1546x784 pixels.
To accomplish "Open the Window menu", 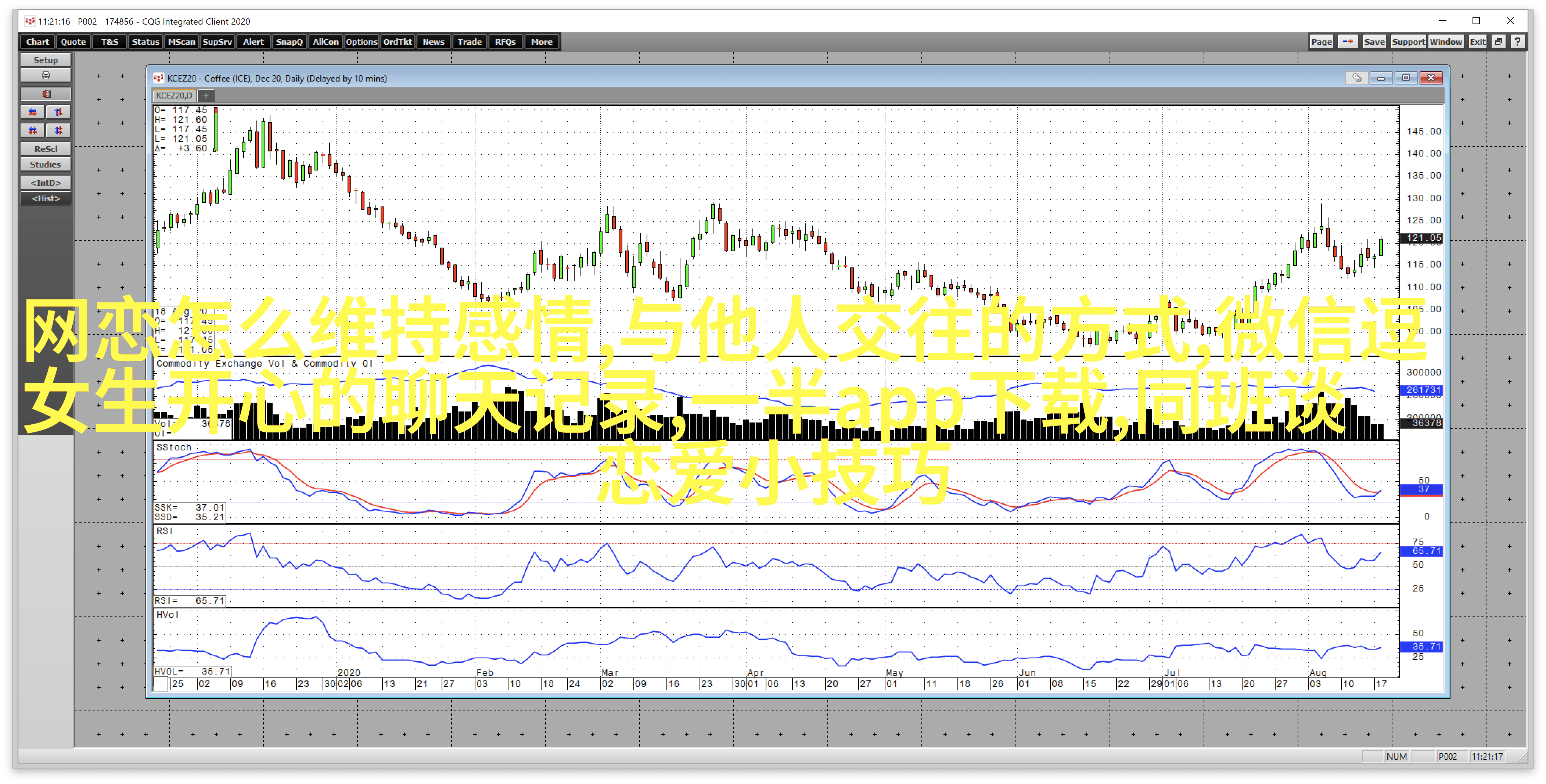I will point(1445,42).
